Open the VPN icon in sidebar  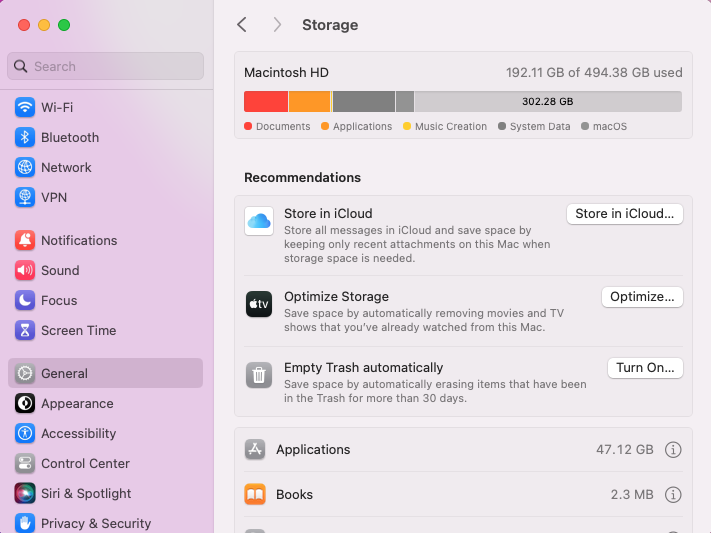[x=25, y=197]
